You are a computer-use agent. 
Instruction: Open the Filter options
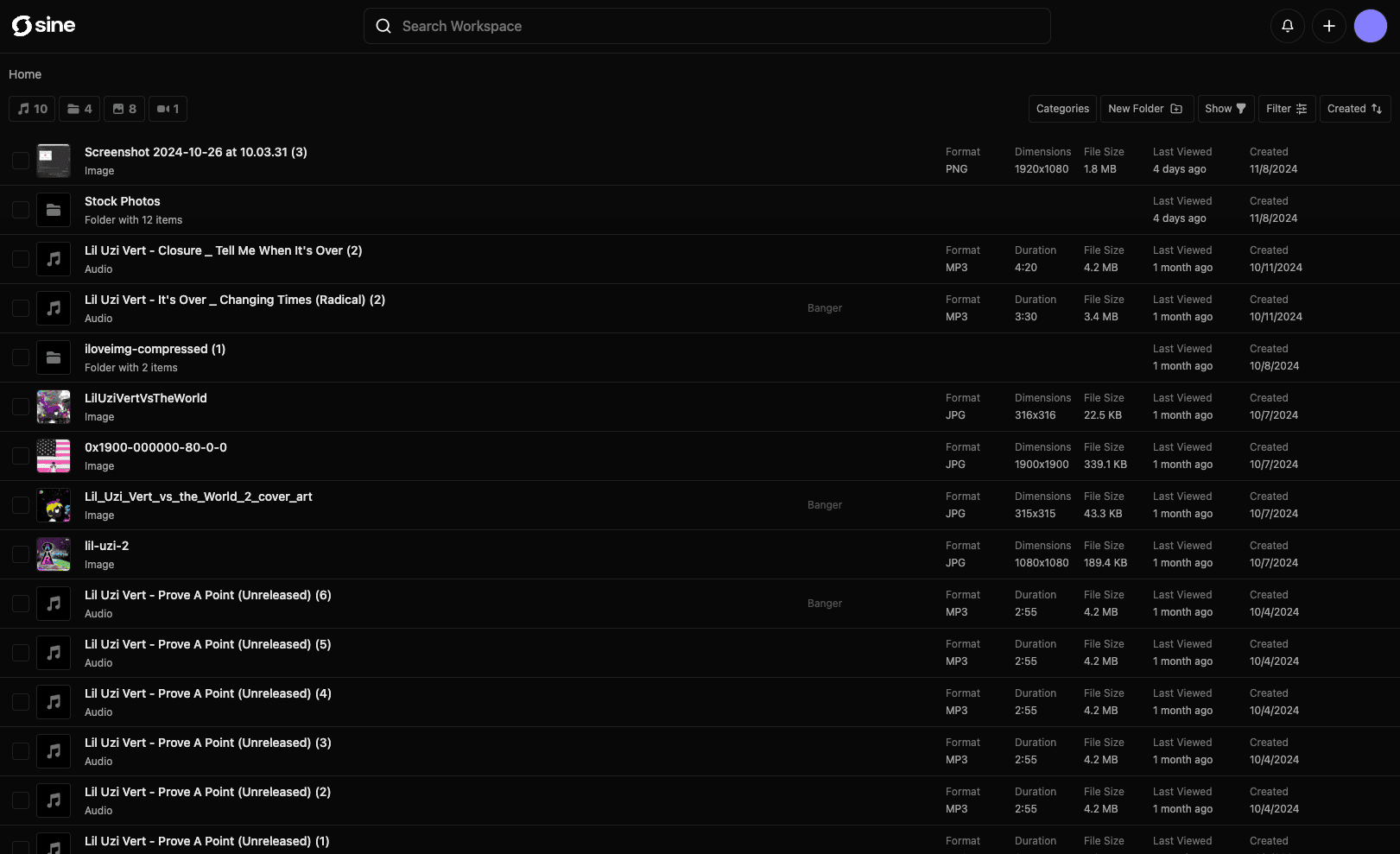1287,109
